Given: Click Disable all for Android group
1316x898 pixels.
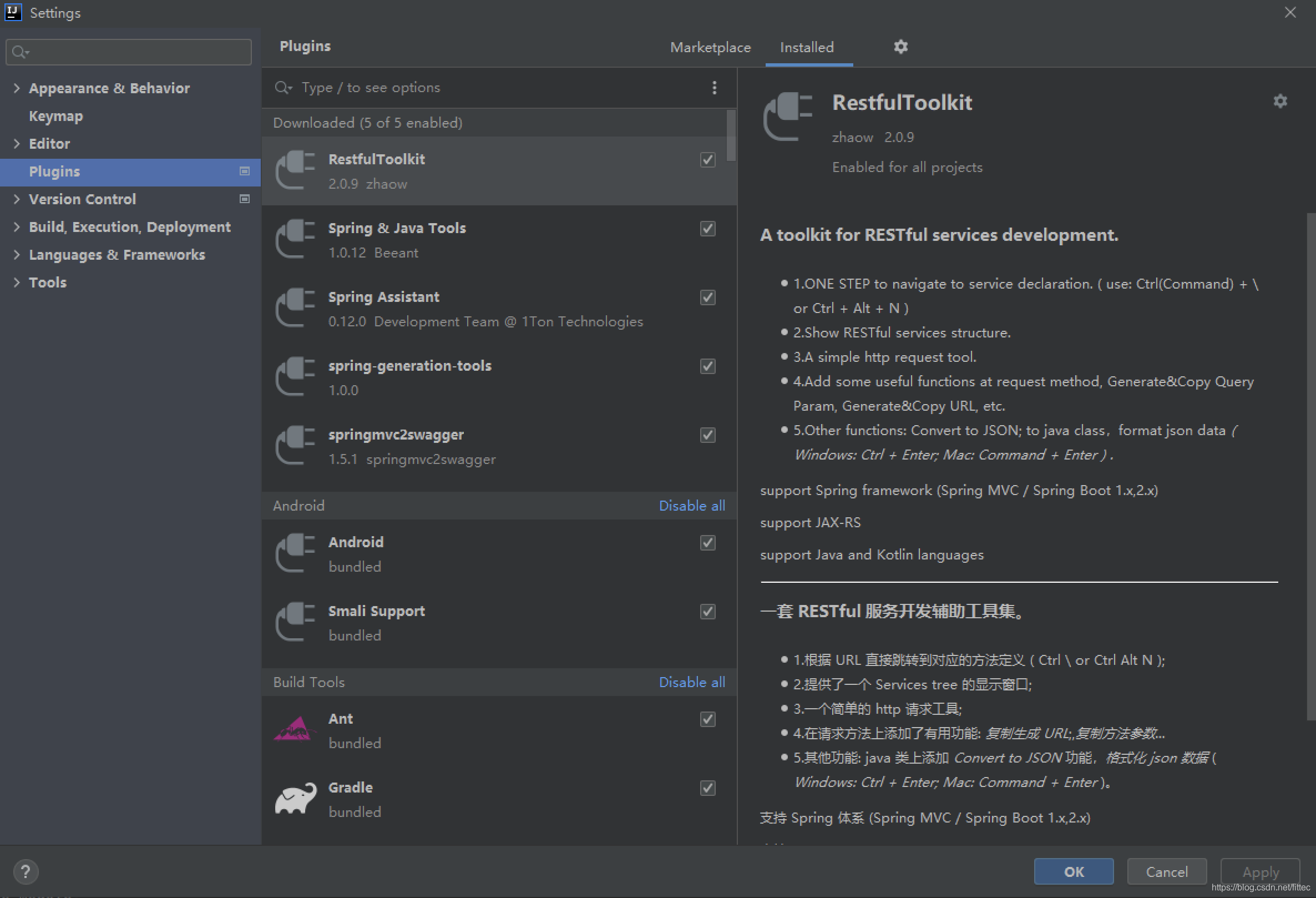Looking at the screenshot, I should click(x=691, y=506).
